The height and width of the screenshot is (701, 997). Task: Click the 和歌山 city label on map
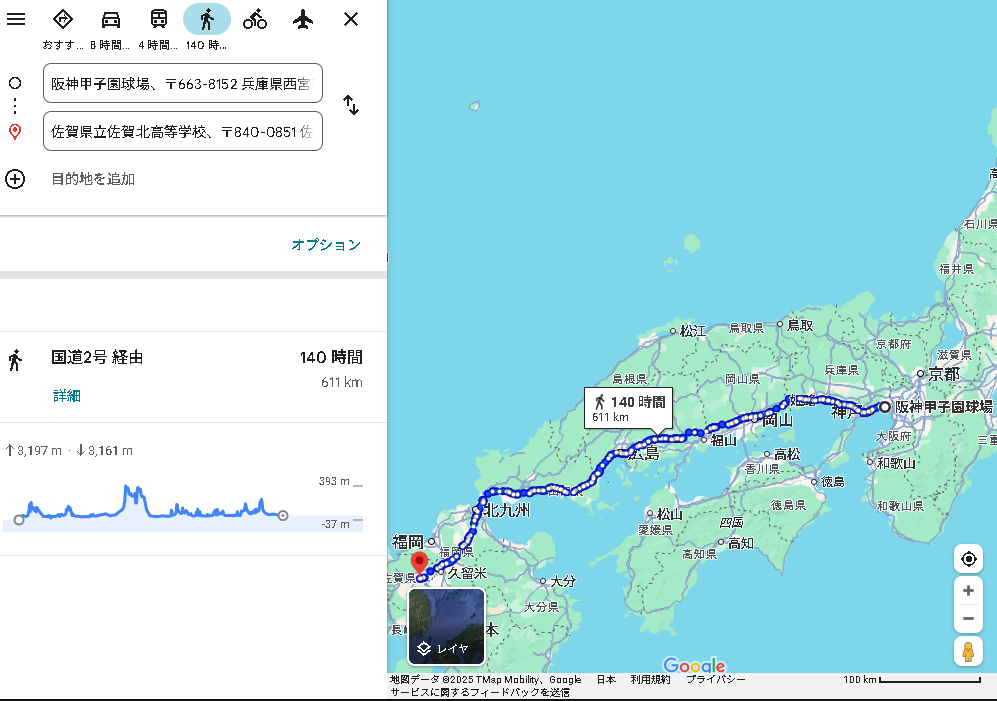[x=896, y=463]
